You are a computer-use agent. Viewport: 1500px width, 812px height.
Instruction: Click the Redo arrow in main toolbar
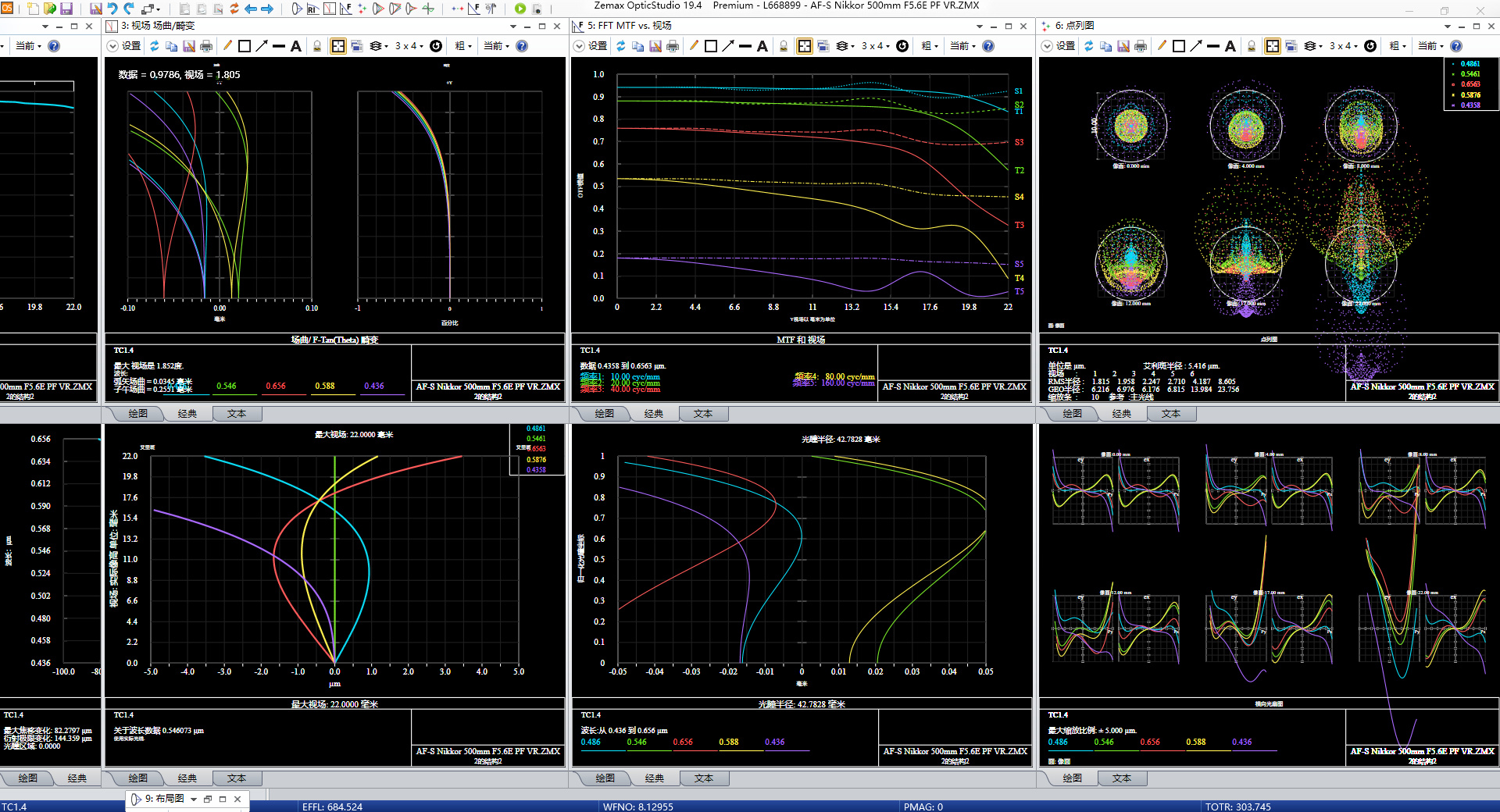[x=129, y=9]
